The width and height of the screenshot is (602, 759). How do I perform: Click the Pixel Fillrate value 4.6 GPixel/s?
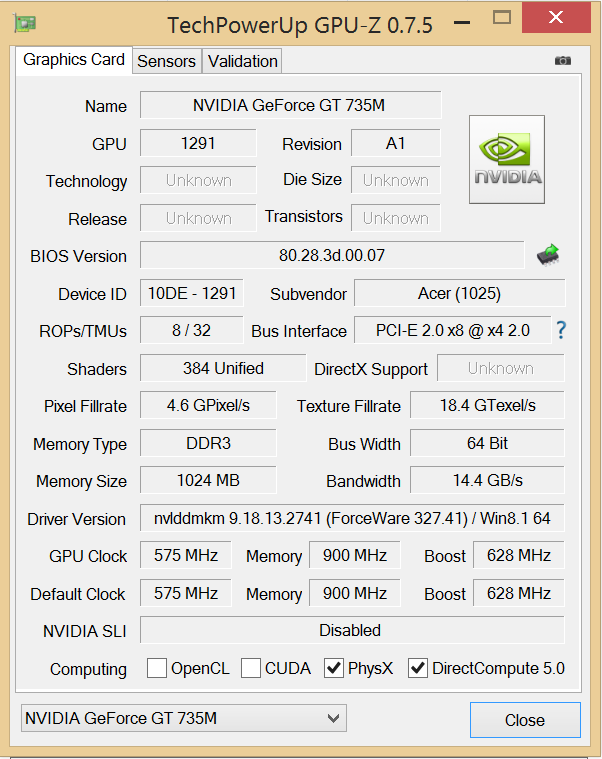click(208, 405)
